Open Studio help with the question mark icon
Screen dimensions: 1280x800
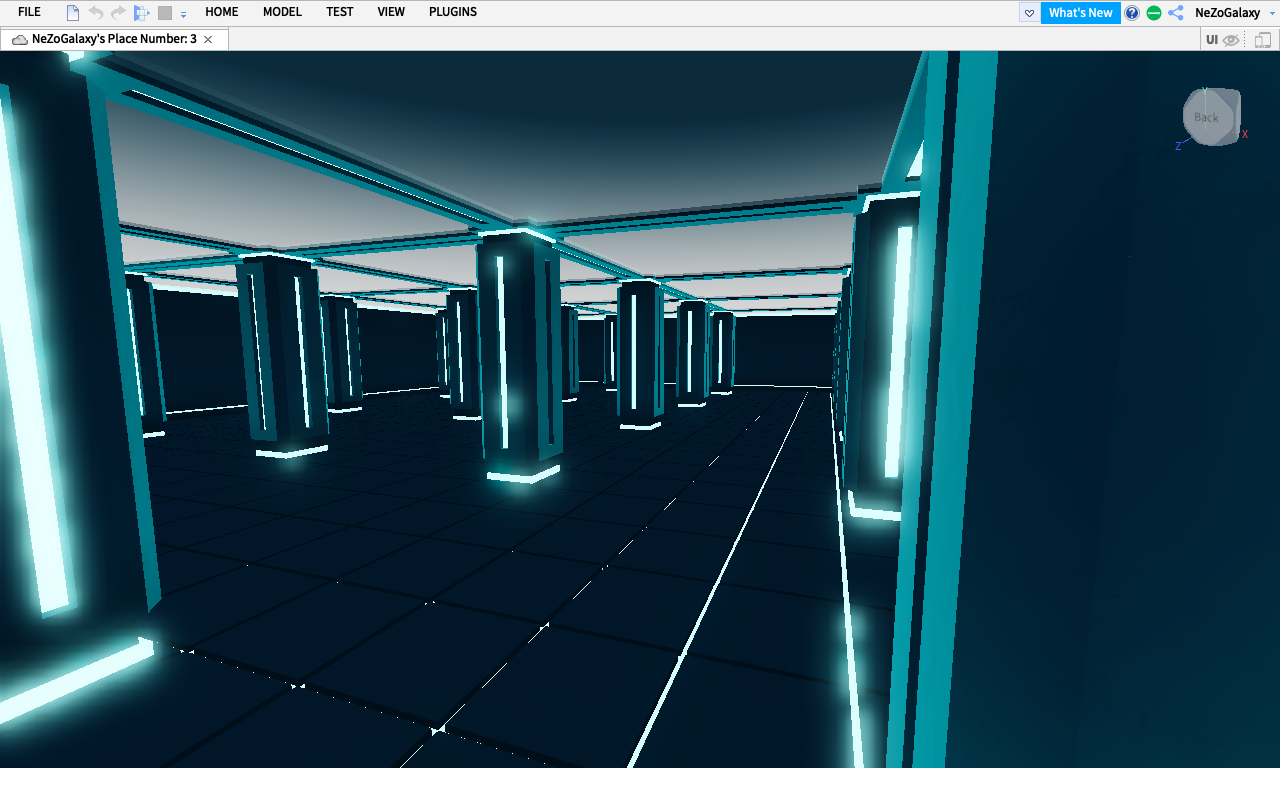[1130, 12]
